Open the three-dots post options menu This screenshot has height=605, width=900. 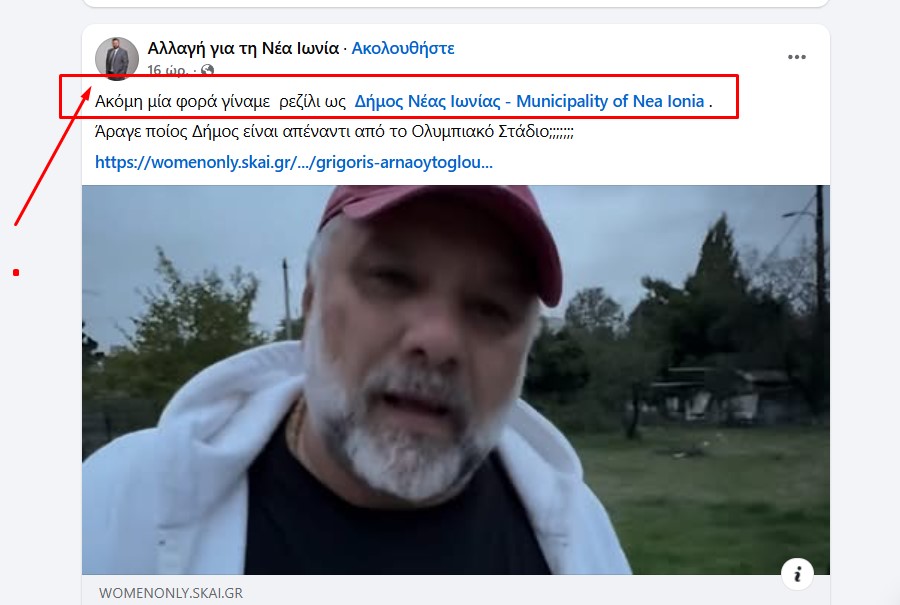click(x=797, y=57)
